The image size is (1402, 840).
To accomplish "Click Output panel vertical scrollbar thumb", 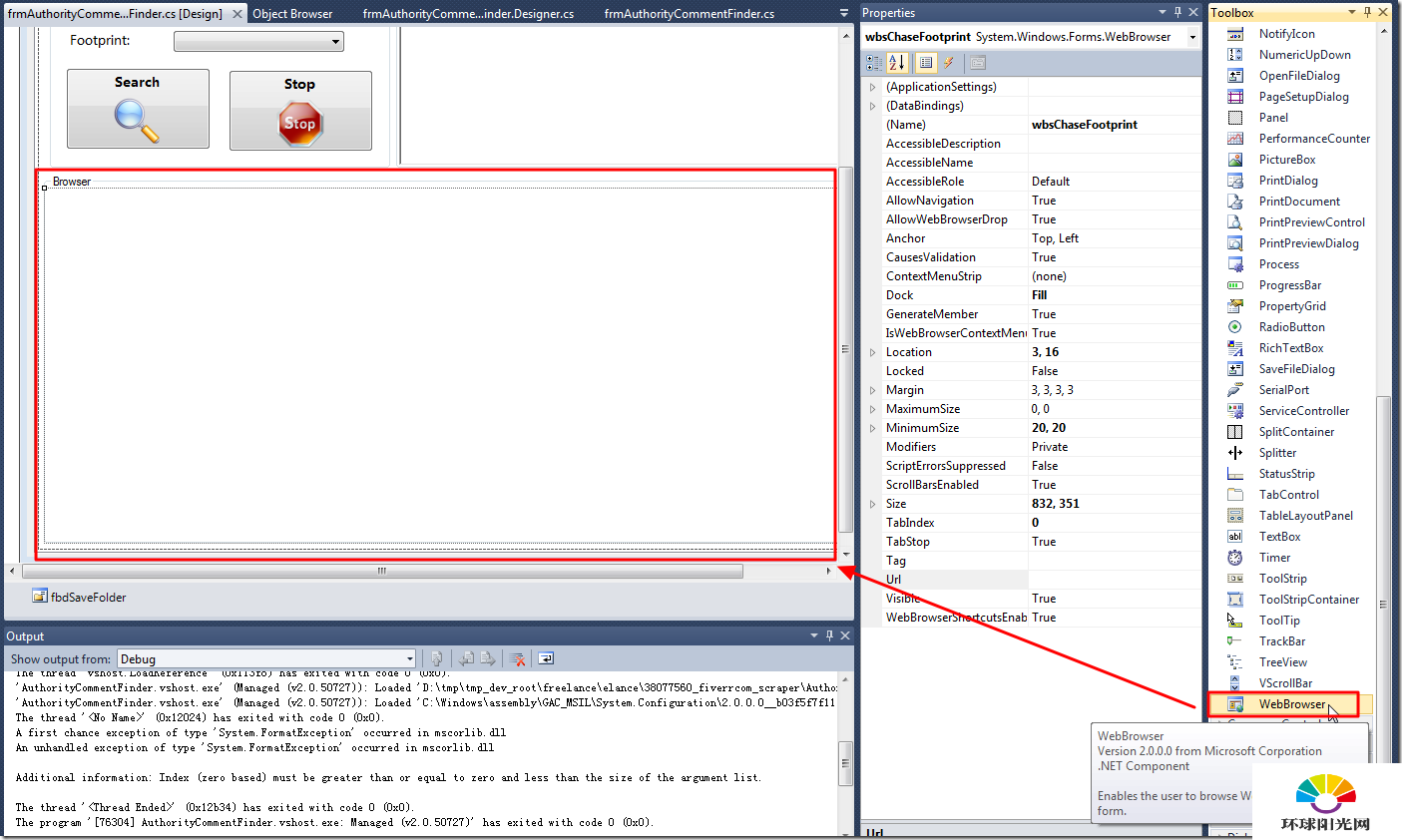I will (x=845, y=764).
